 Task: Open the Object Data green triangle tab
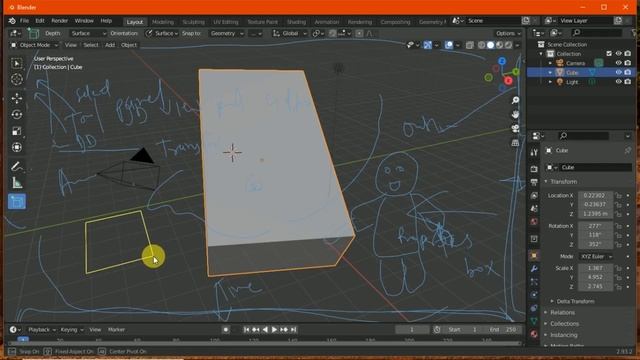click(x=534, y=321)
